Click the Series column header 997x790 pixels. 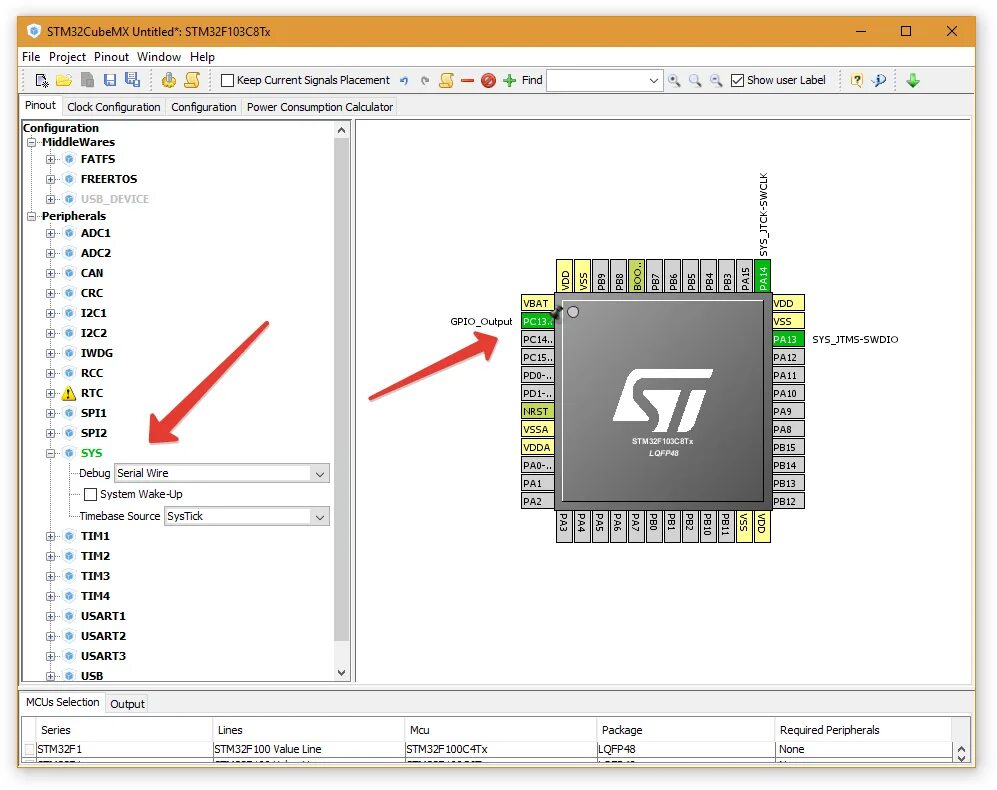tap(123, 730)
